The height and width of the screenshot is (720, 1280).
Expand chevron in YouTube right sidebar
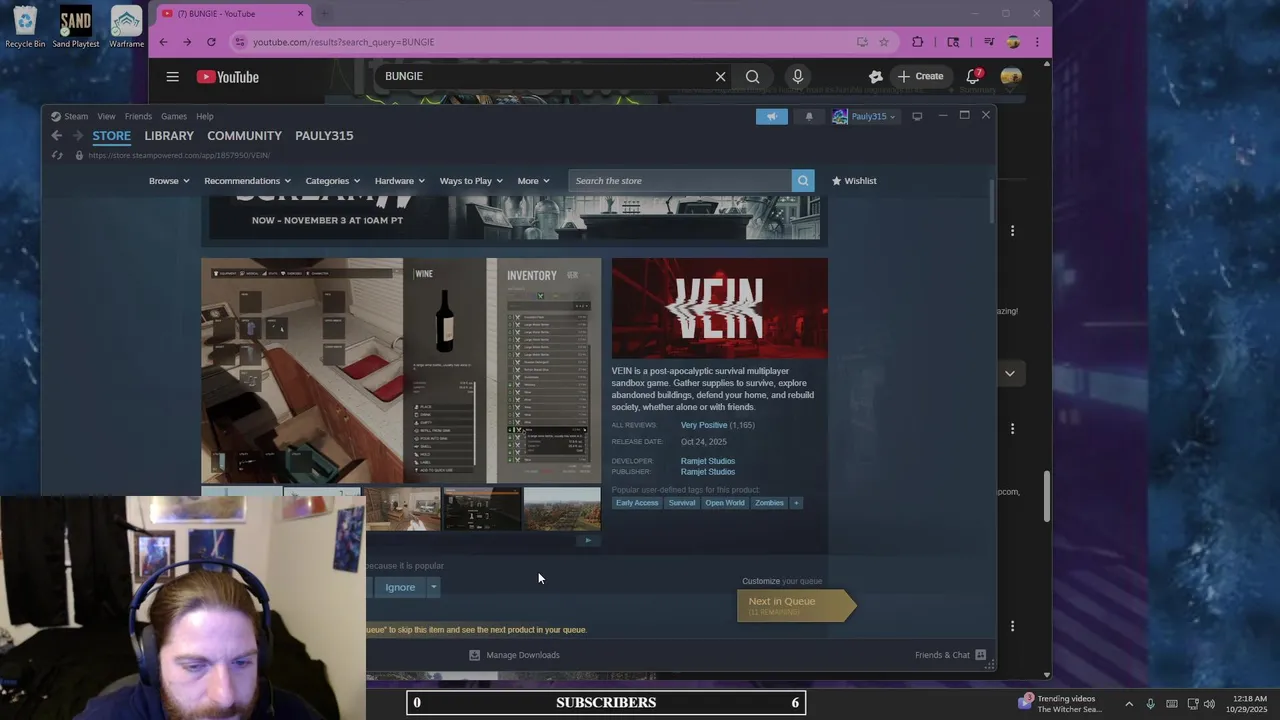coord(1010,373)
